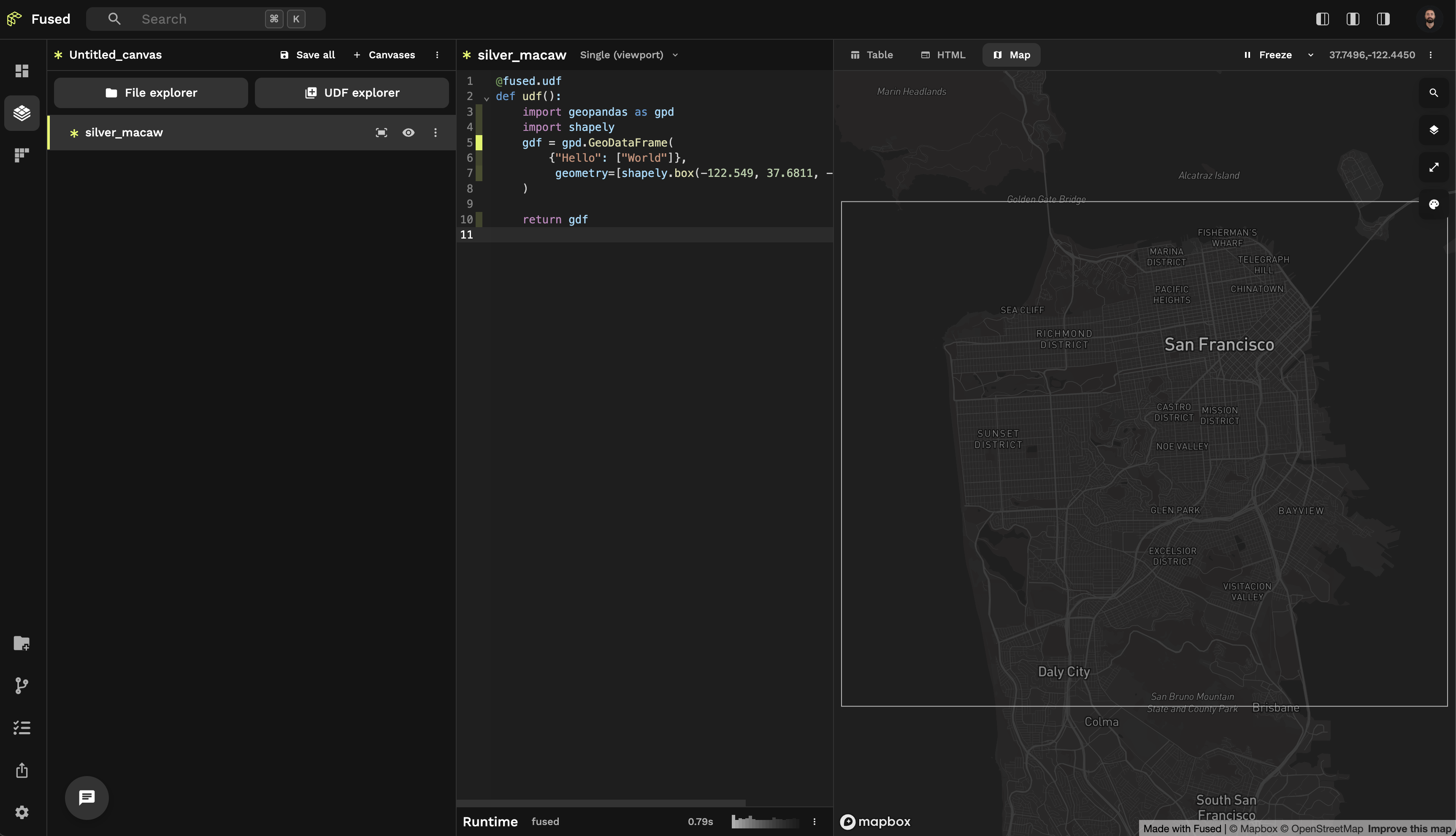Open the share export sidebar icon
1456x836 pixels.
pos(22,770)
